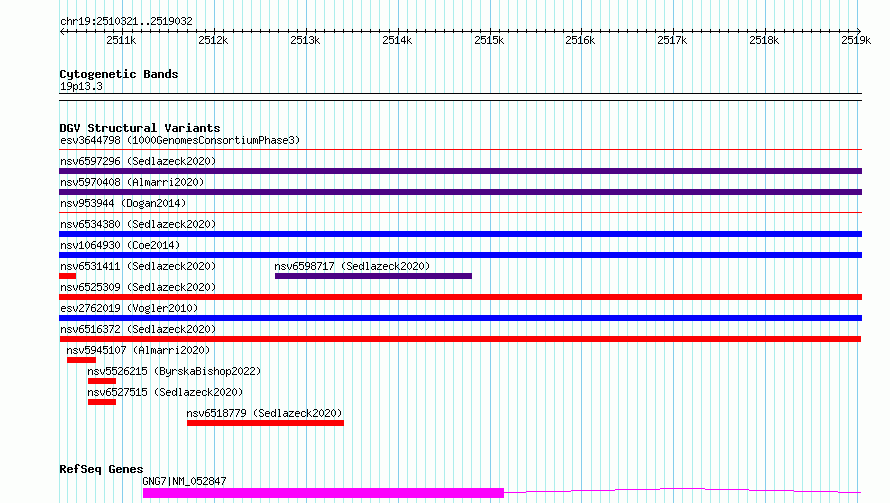This screenshot has width=890, height=503.
Task: Click the red nsv6516372 variant bar
Action: 460,339
